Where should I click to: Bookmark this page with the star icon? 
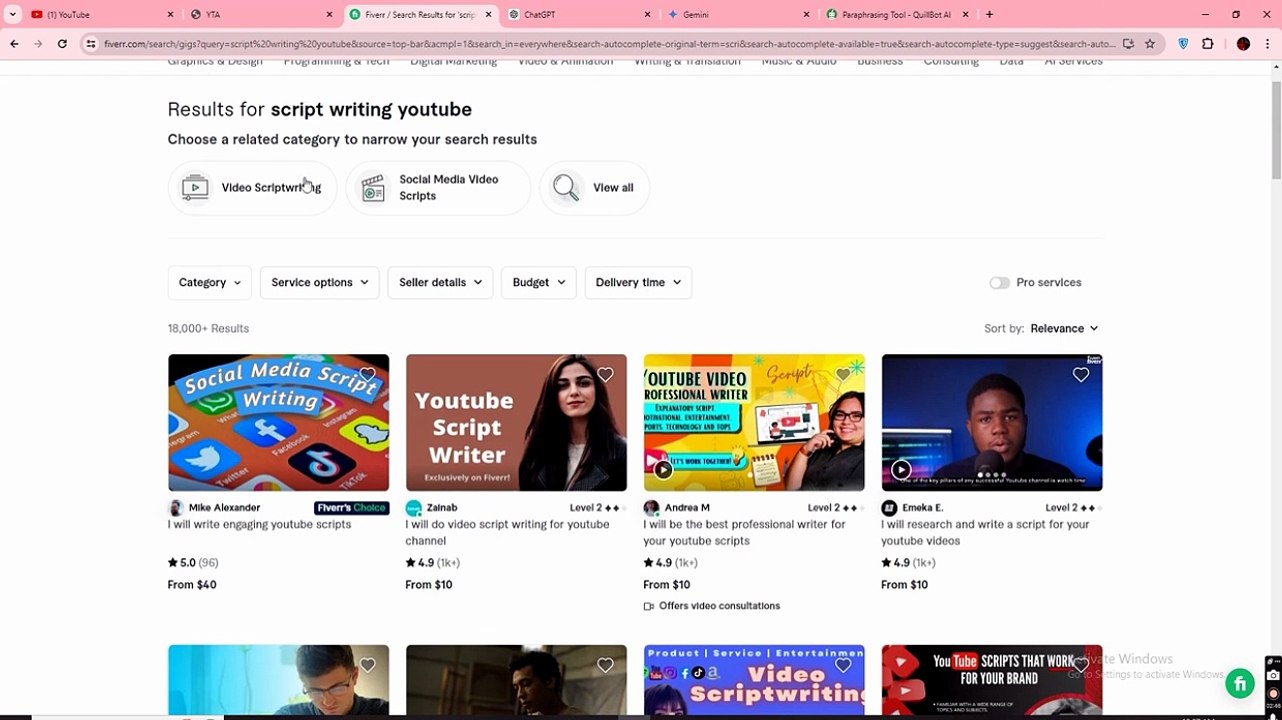point(1150,44)
